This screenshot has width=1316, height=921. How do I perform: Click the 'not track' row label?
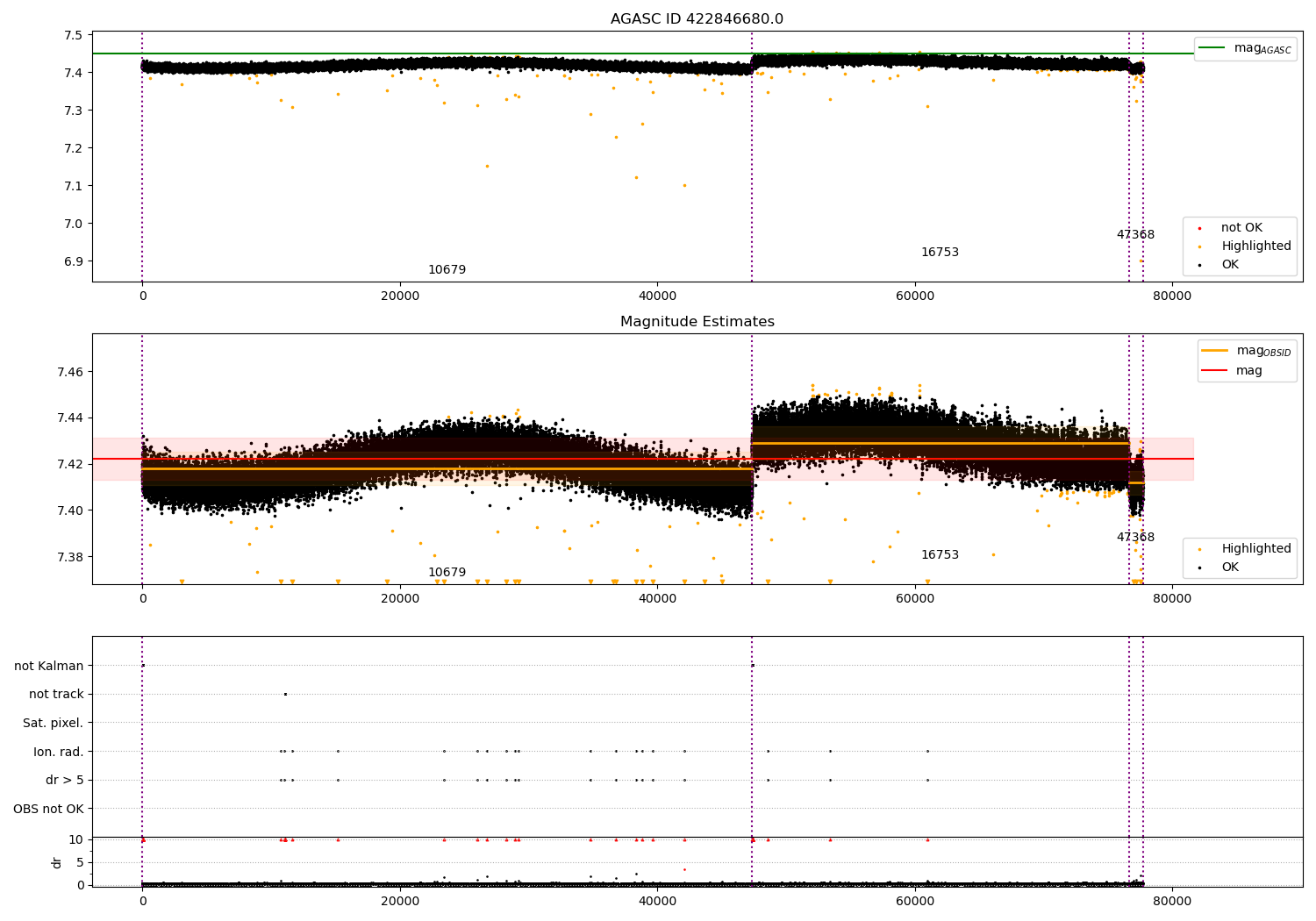pyautogui.click(x=56, y=694)
